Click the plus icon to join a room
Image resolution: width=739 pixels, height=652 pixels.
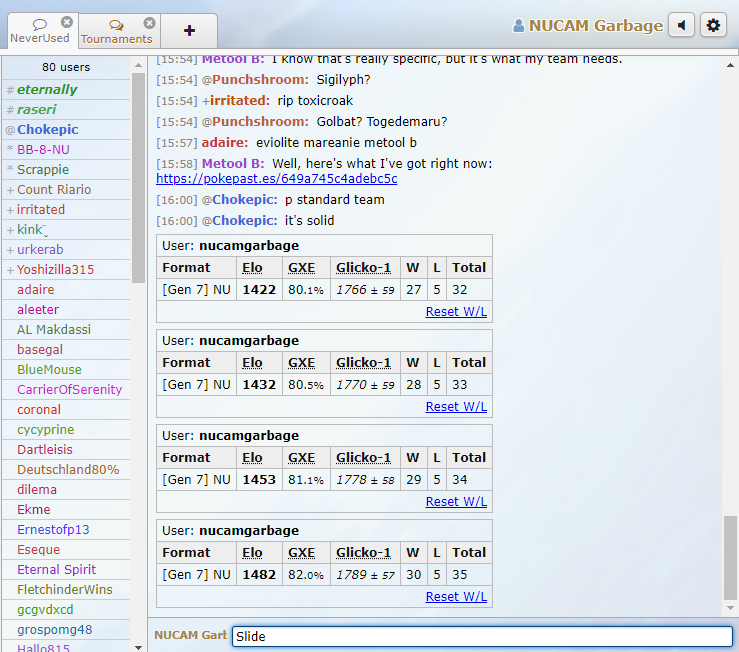tap(190, 30)
